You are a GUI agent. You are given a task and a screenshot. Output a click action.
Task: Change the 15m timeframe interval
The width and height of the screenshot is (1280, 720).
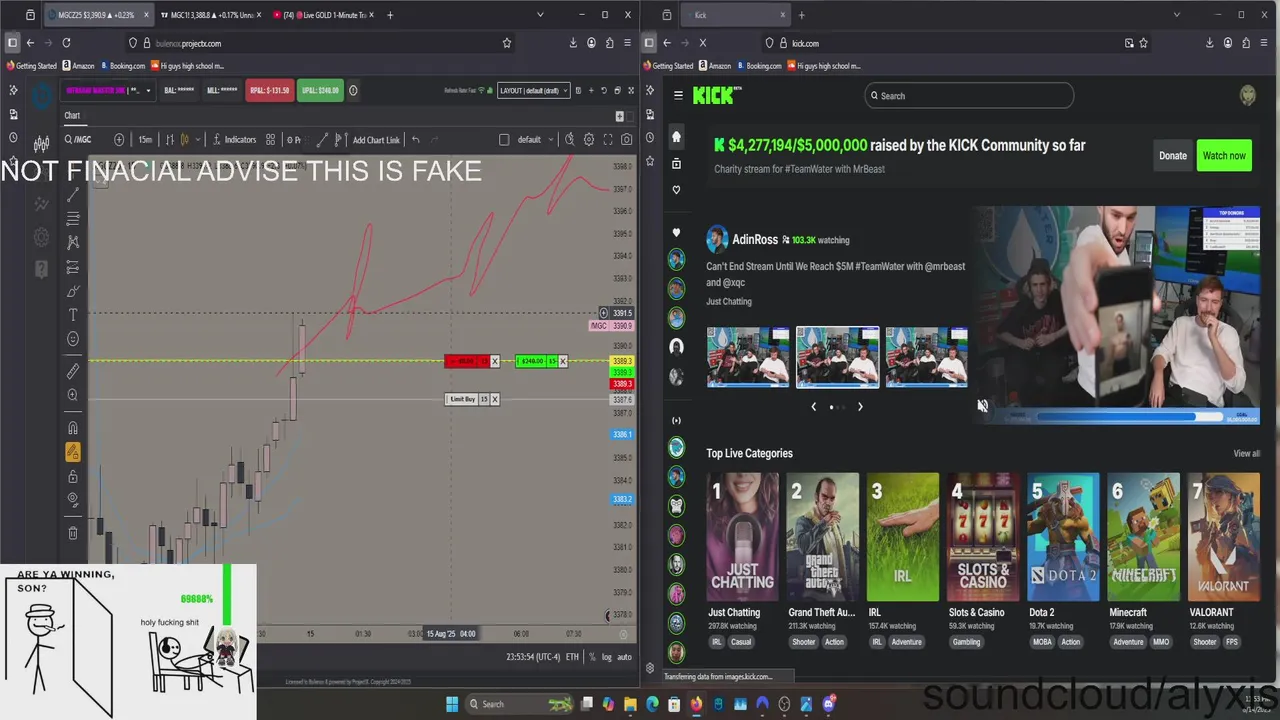[145, 140]
